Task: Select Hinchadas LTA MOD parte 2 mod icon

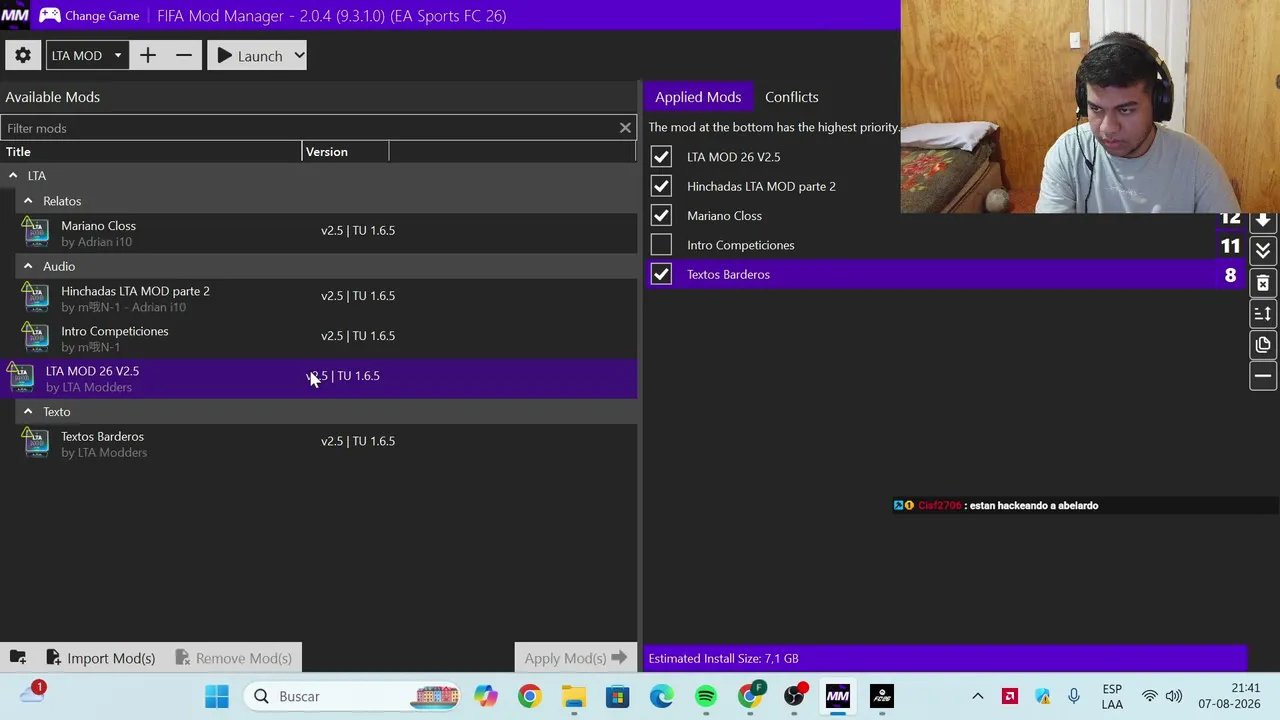Action: [x=36, y=298]
